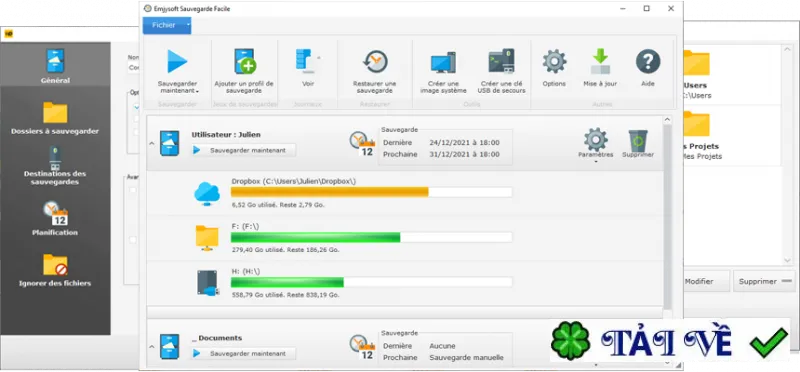Click Créer une image système icon
The height and width of the screenshot is (372, 800).
(x=443, y=62)
